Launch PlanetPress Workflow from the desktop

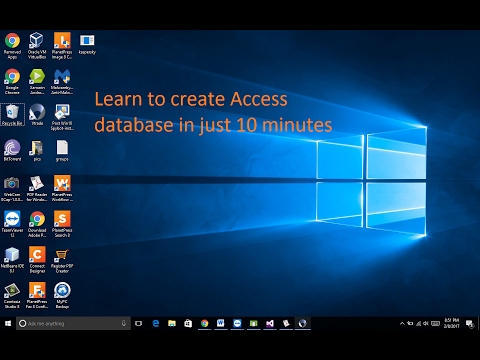(62, 189)
